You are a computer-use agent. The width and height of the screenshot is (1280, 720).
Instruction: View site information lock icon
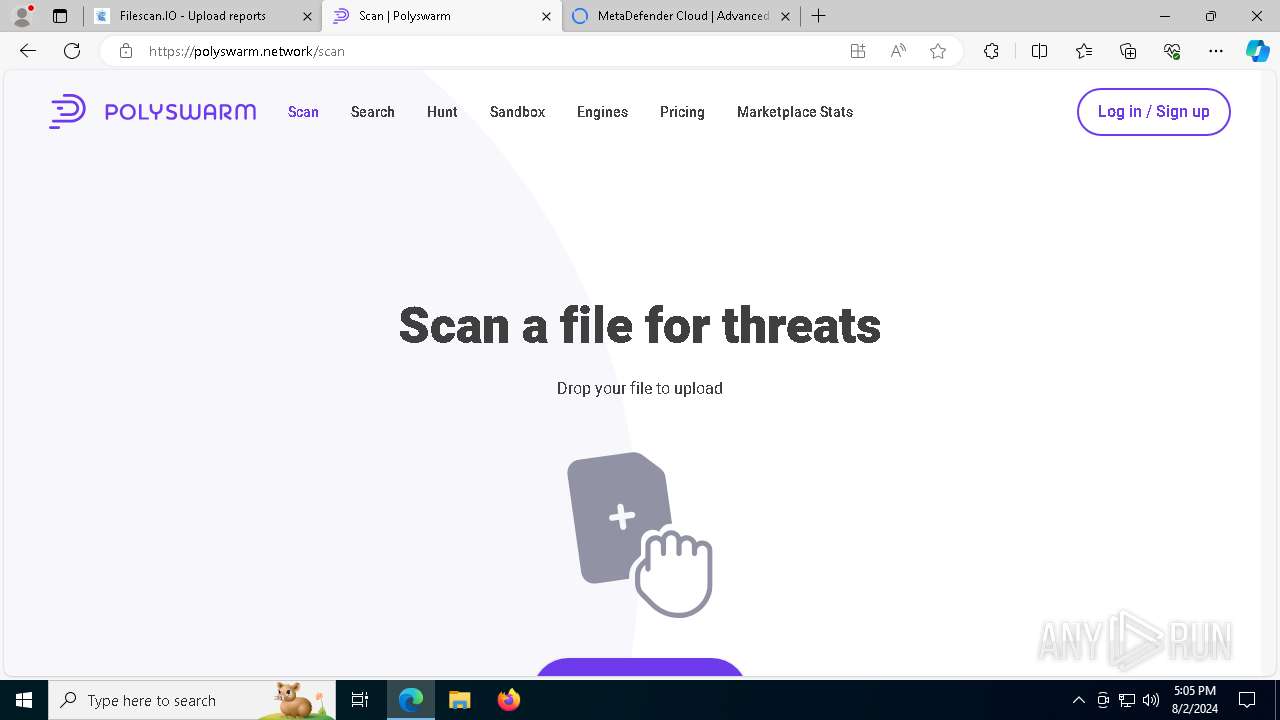126,51
